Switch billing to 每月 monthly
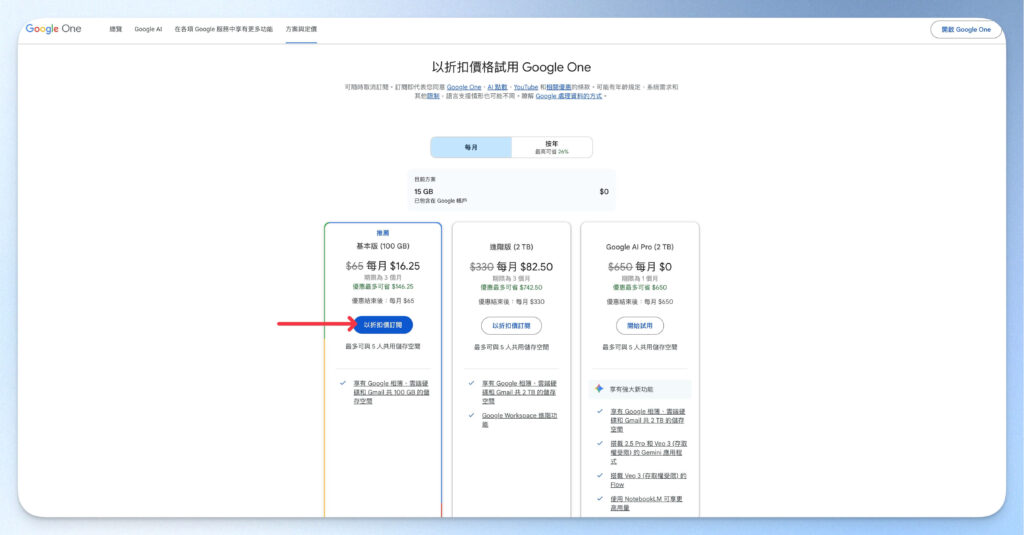The height and width of the screenshot is (535, 1024). pyautogui.click(x=471, y=147)
